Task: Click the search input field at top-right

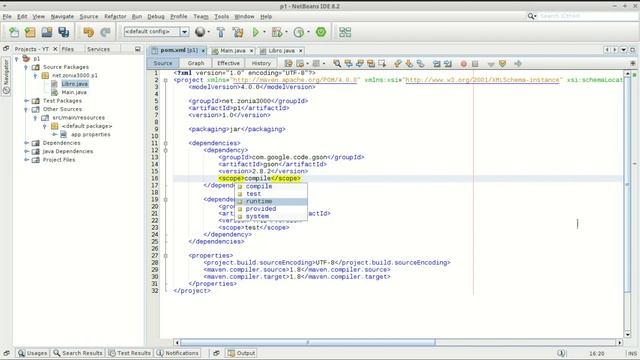Action: point(587,16)
